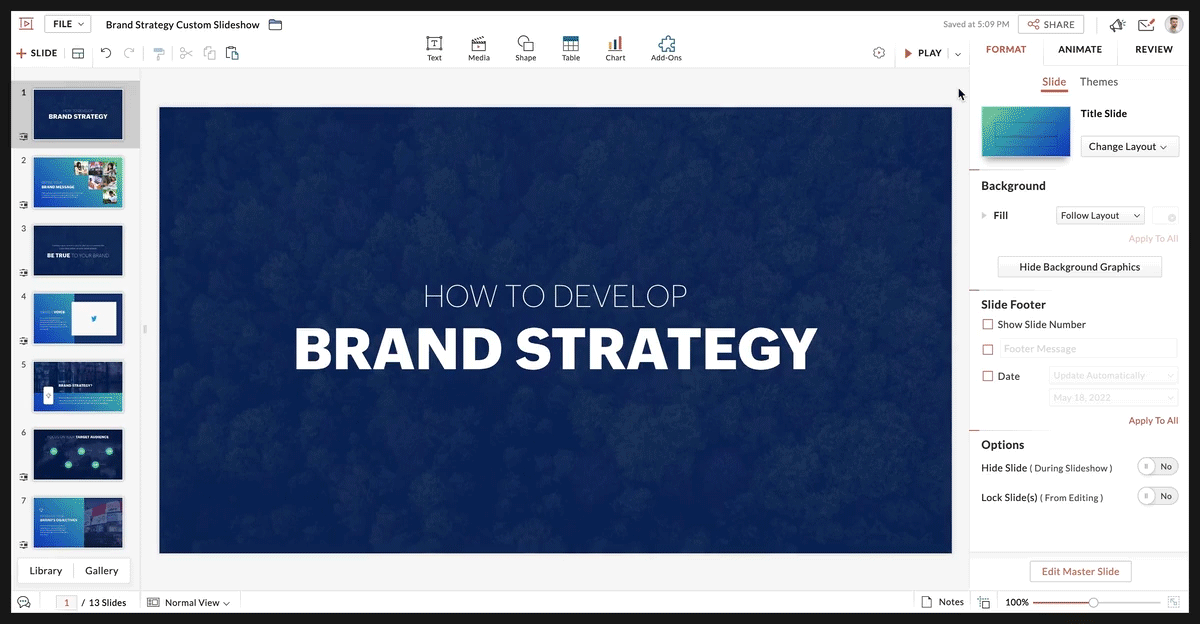Tick the Footer Message checkbox
The height and width of the screenshot is (624, 1200).
pos(988,349)
